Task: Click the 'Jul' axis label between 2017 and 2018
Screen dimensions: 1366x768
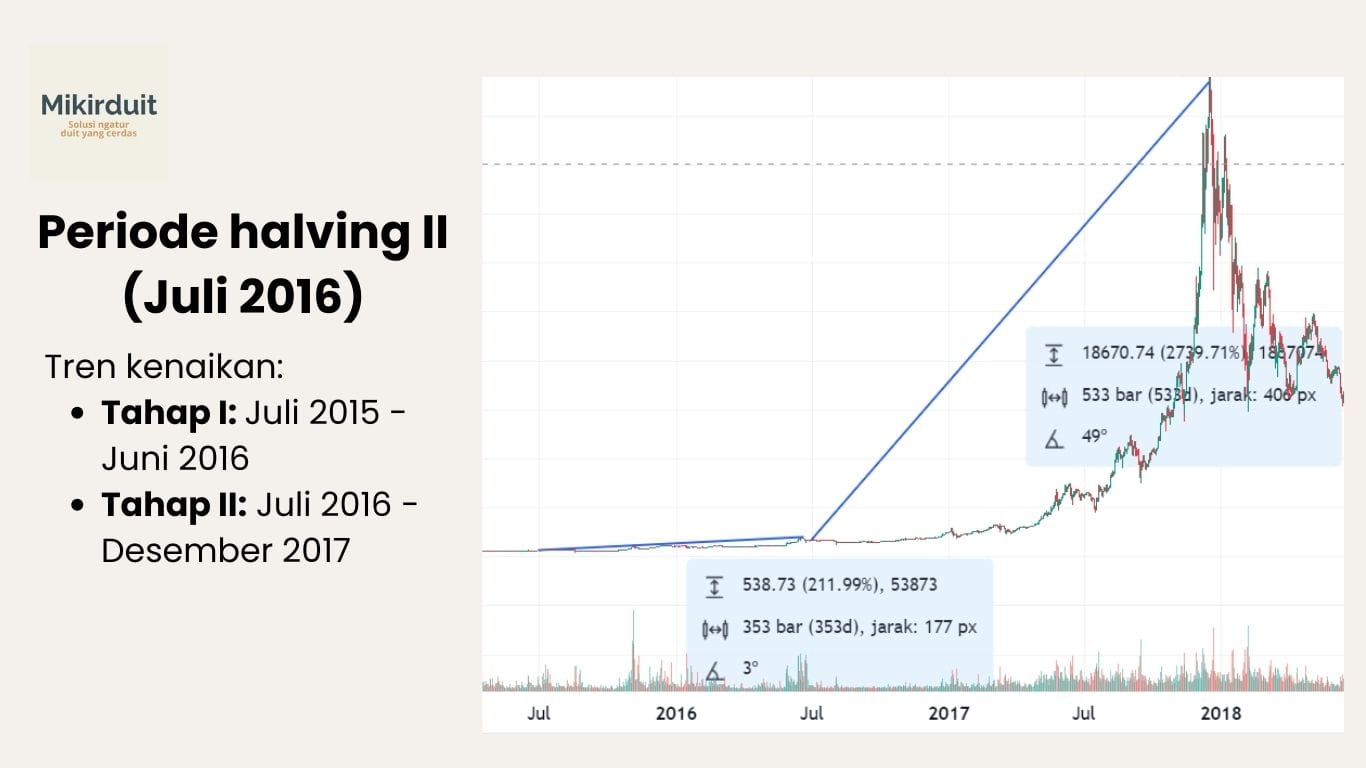Action: pyautogui.click(x=1084, y=714)
